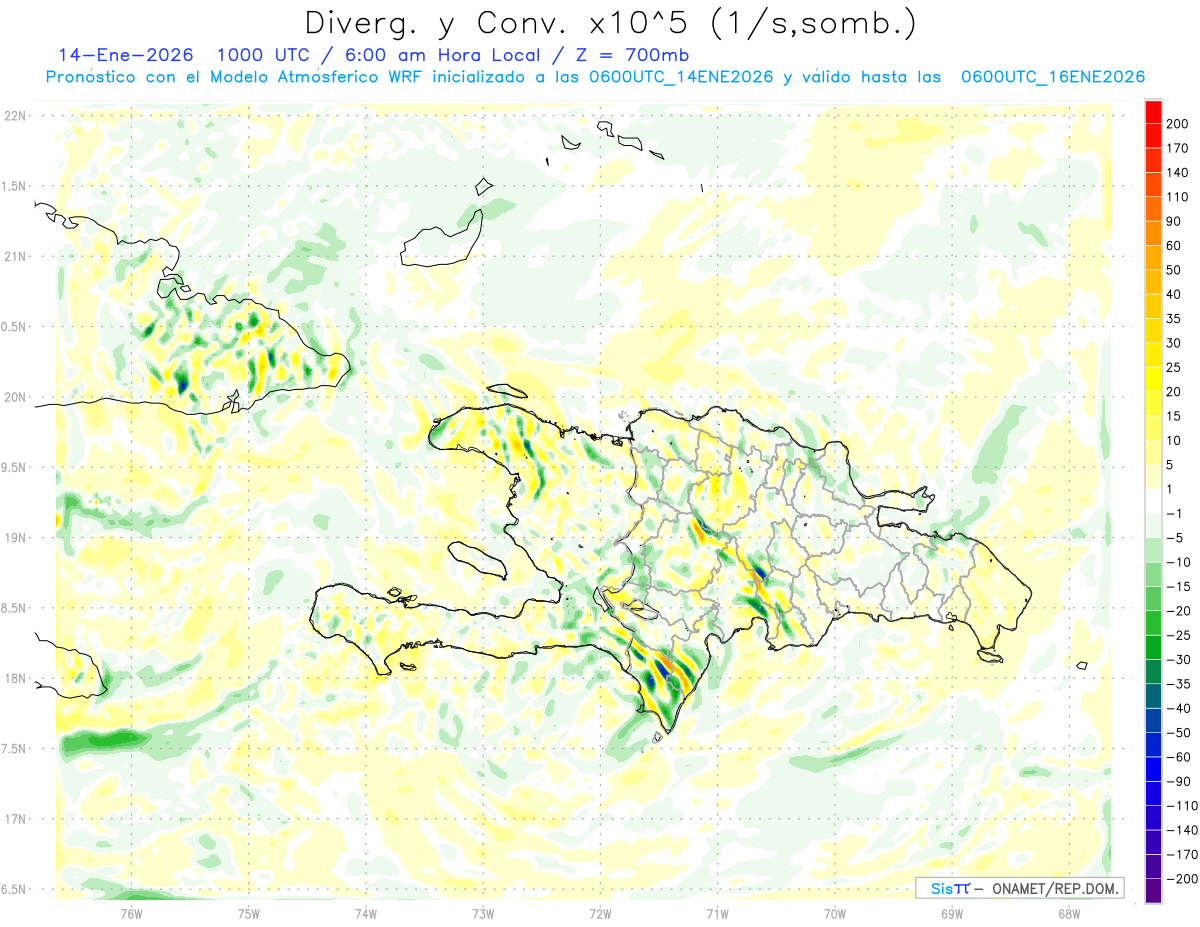The width and height of the screenshot is (1200, 927).
Task: Click the '200' value at the color scale top
Action: click(x=1177, y=124)
